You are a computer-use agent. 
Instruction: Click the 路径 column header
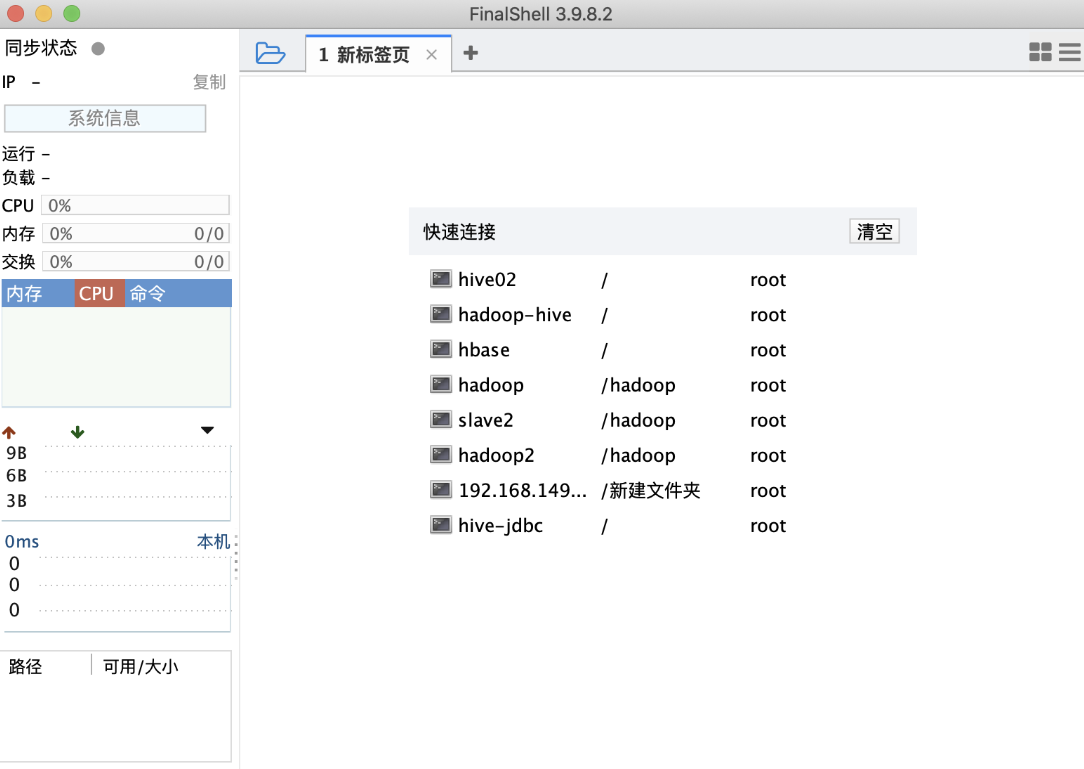(26, 667)
